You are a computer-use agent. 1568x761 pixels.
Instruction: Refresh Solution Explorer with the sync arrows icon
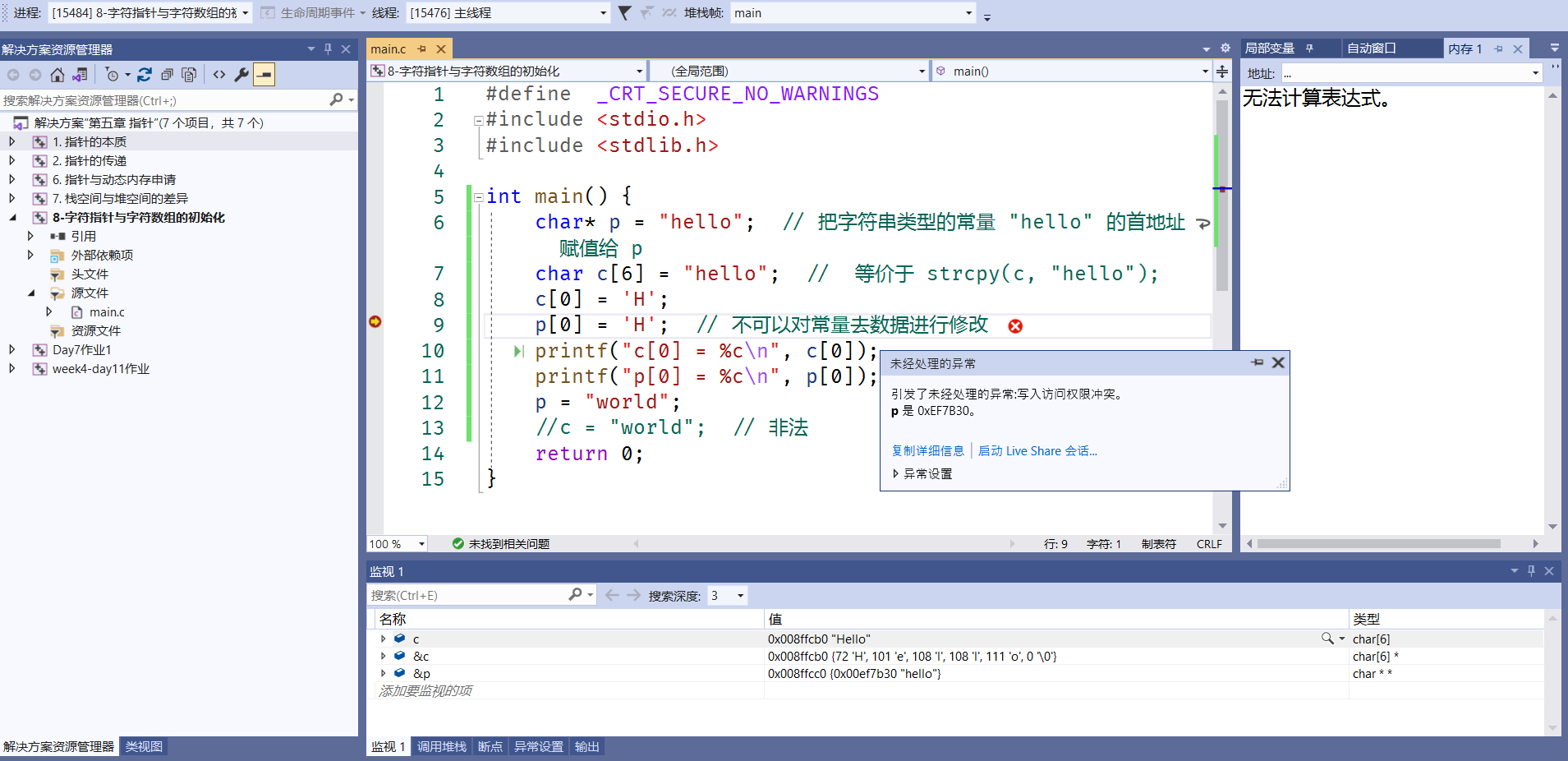(145, 75)
